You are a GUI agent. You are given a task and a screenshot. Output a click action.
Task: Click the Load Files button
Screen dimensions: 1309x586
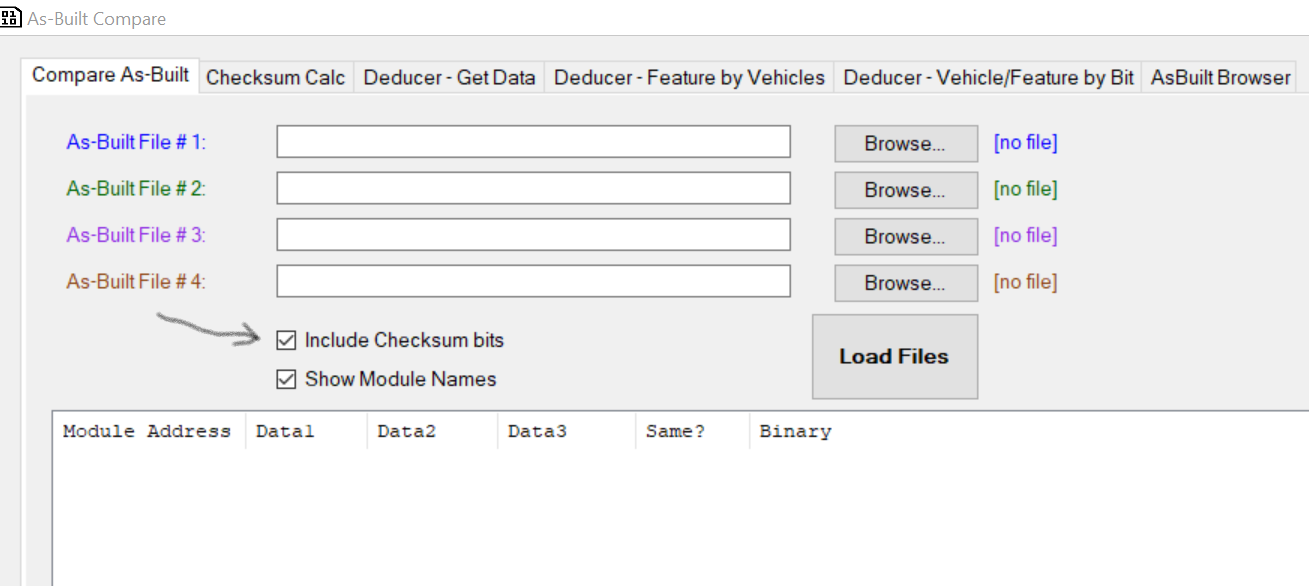[x=894, y=357]
